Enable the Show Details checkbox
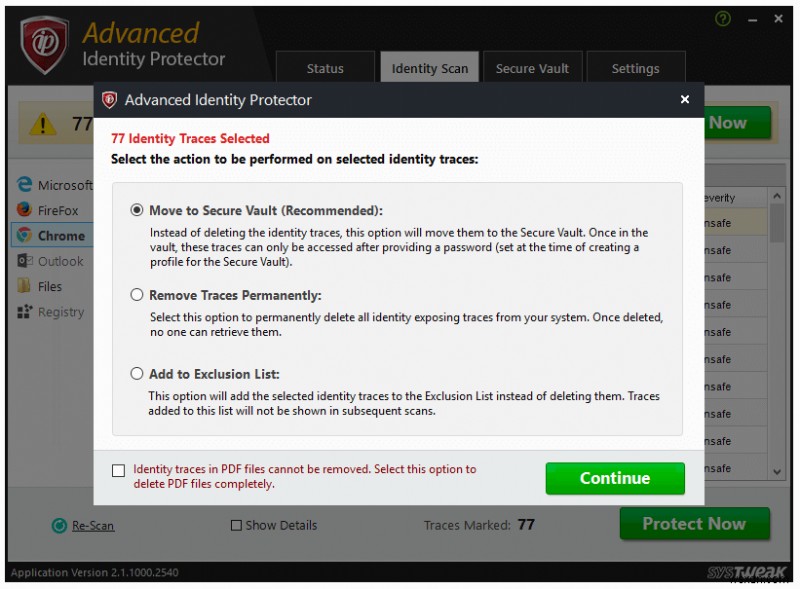Screen dimensions: 800x589 [236, 525]
